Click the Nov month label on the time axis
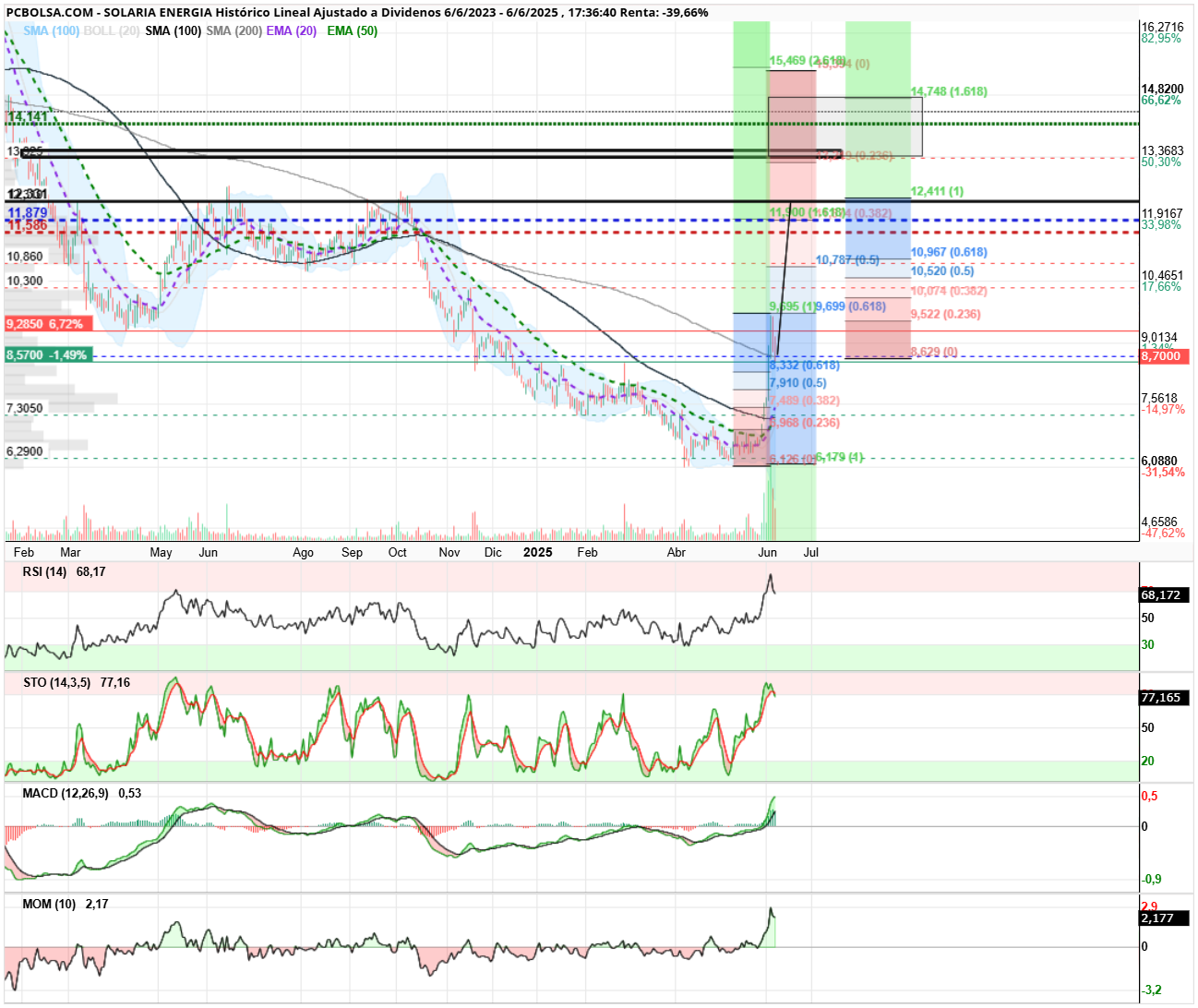 449,552
